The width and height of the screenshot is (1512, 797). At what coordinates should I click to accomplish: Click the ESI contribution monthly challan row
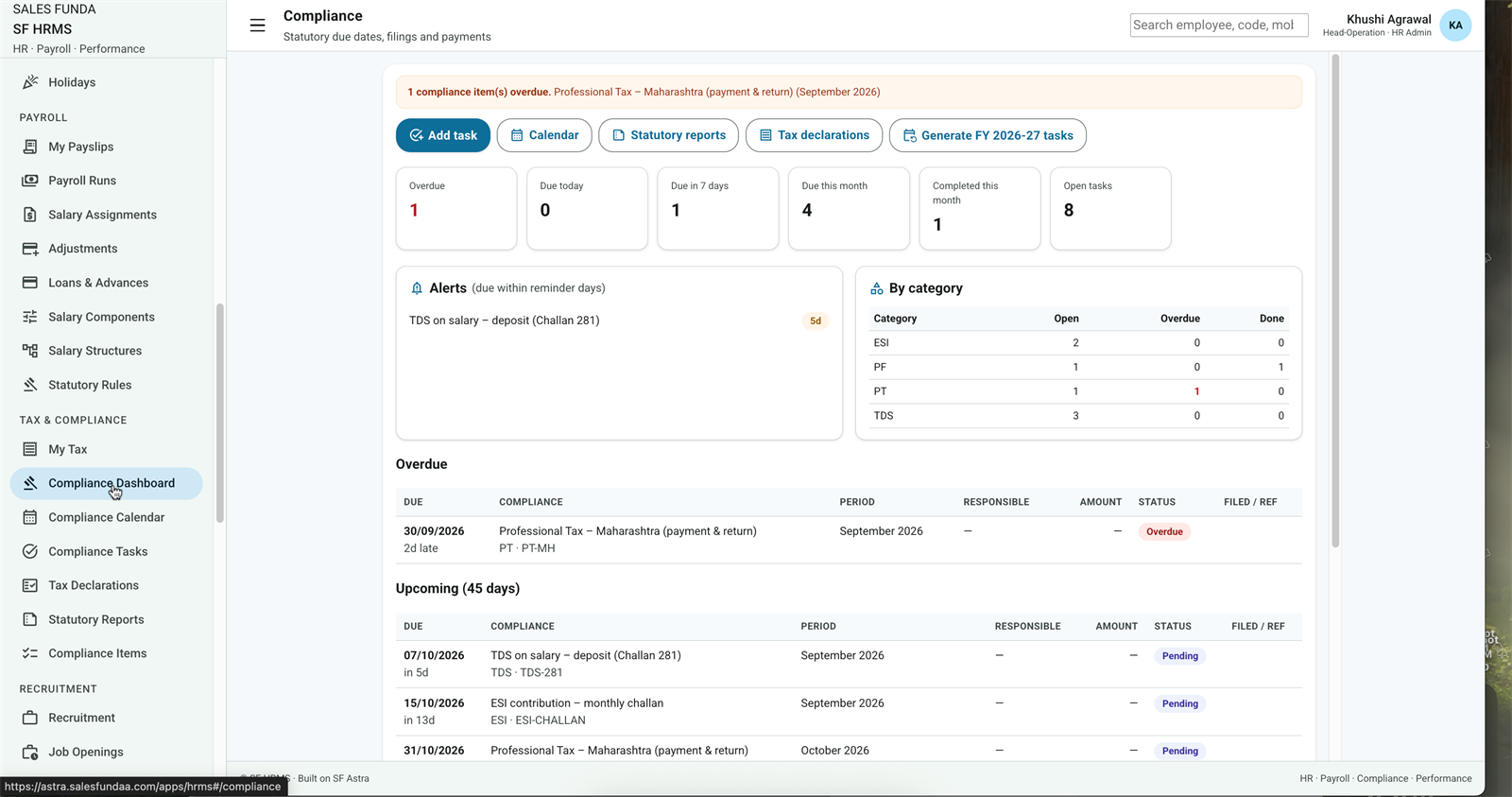pos(849,712)
